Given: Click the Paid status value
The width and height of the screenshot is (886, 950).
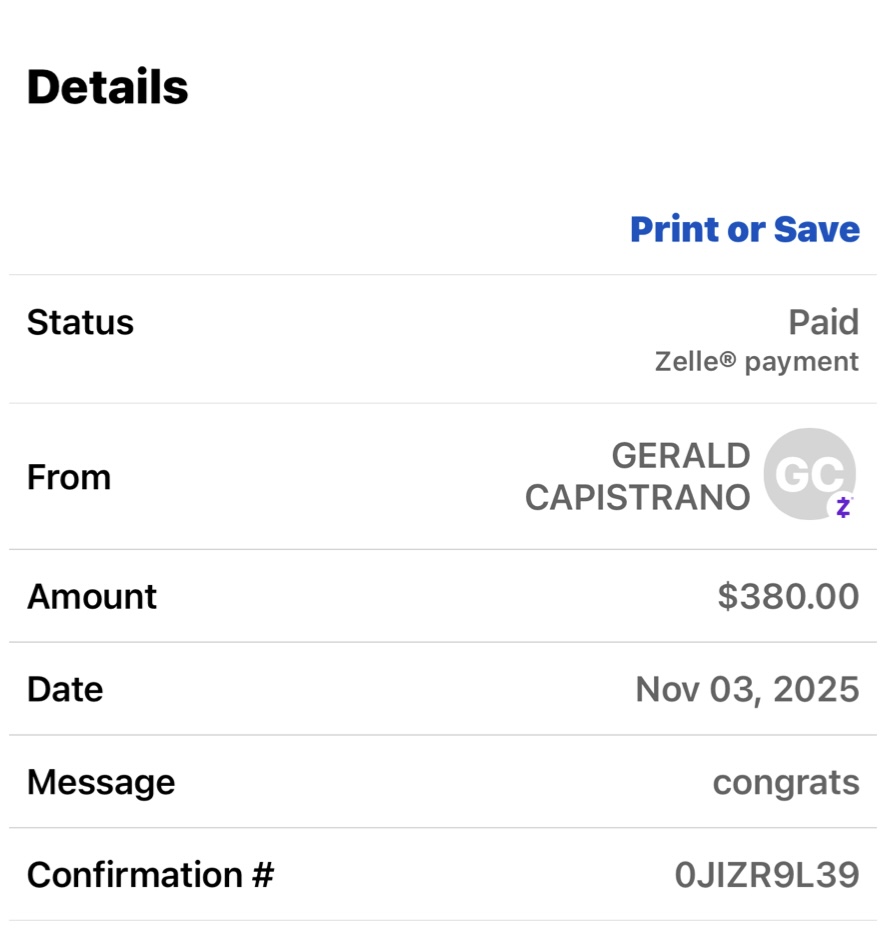Looking at the screenshot, I should (823, 323).
